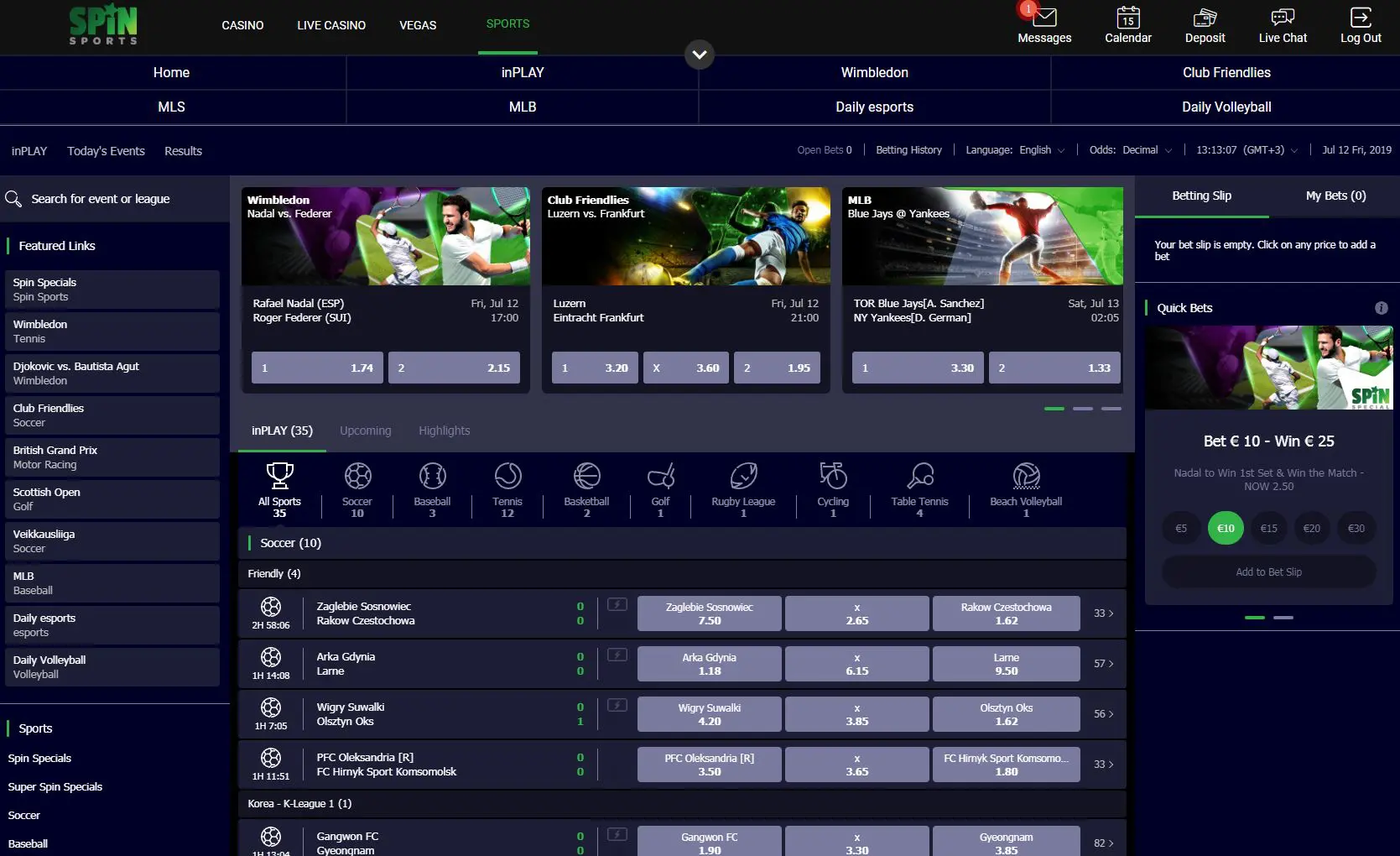The width and height of the screenshot is (1400, 856).
Task: Open the Wimbledon Nadal vs. Federer banner
Action: coord(385,236)
